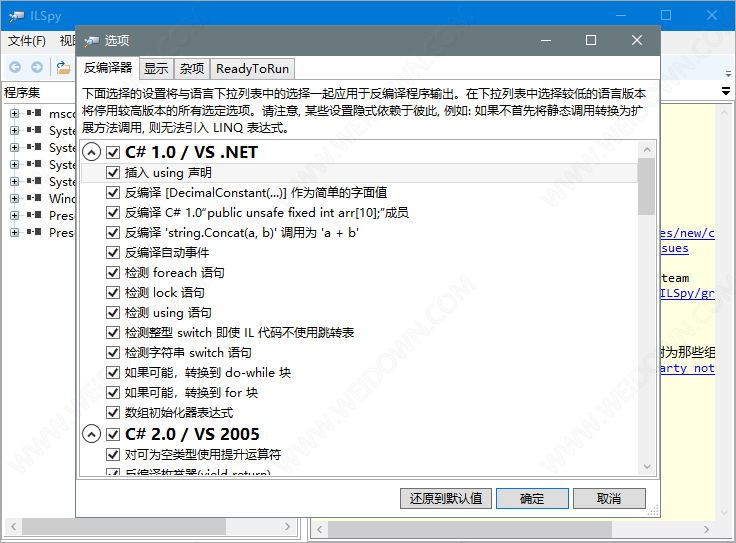Open the 'es/new/c' link in main window
Viewport: 736px width, 543px height.
pos(688,233)
